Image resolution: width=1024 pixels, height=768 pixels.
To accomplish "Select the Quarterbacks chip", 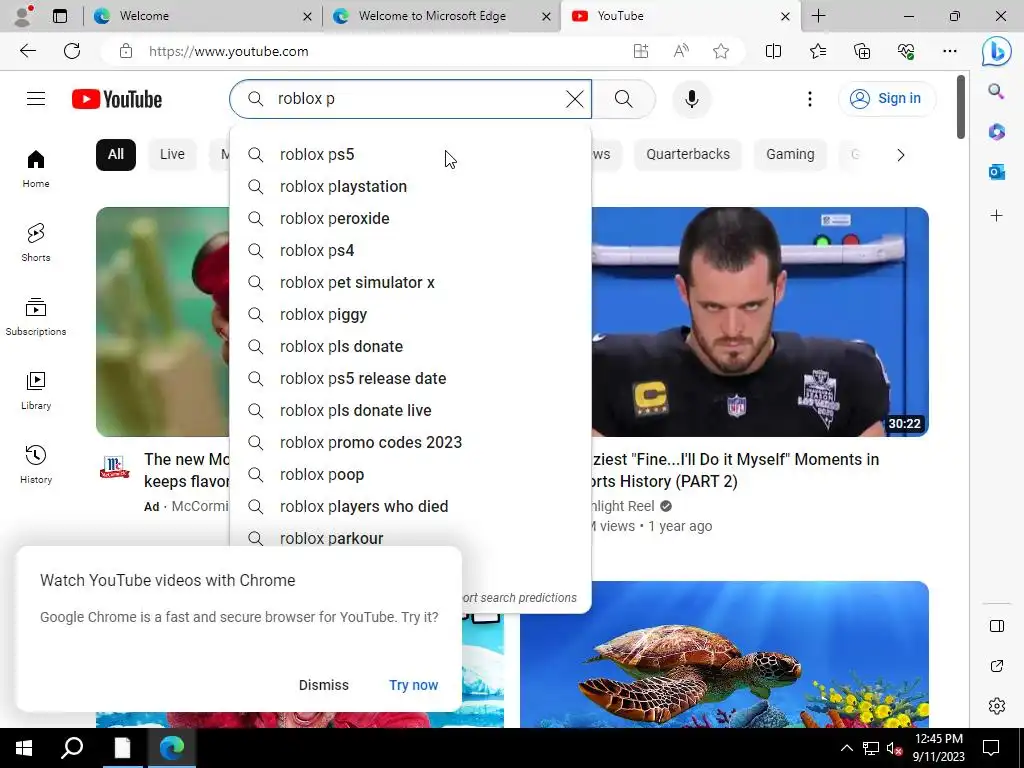I will [688, 155].
